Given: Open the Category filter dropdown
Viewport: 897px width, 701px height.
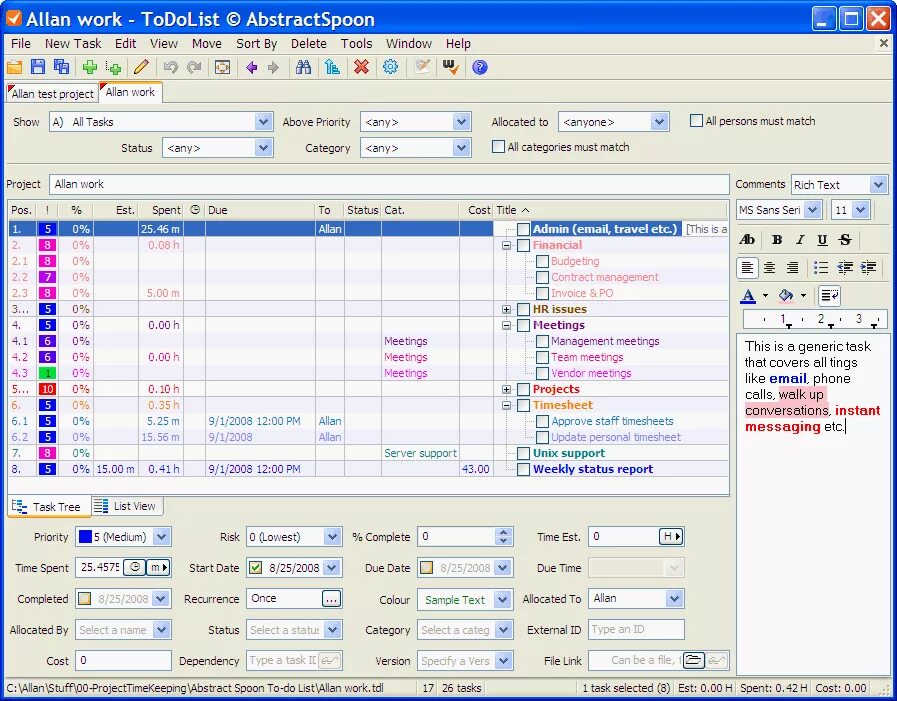Looking at the screenshot, I should click(461, 148).
